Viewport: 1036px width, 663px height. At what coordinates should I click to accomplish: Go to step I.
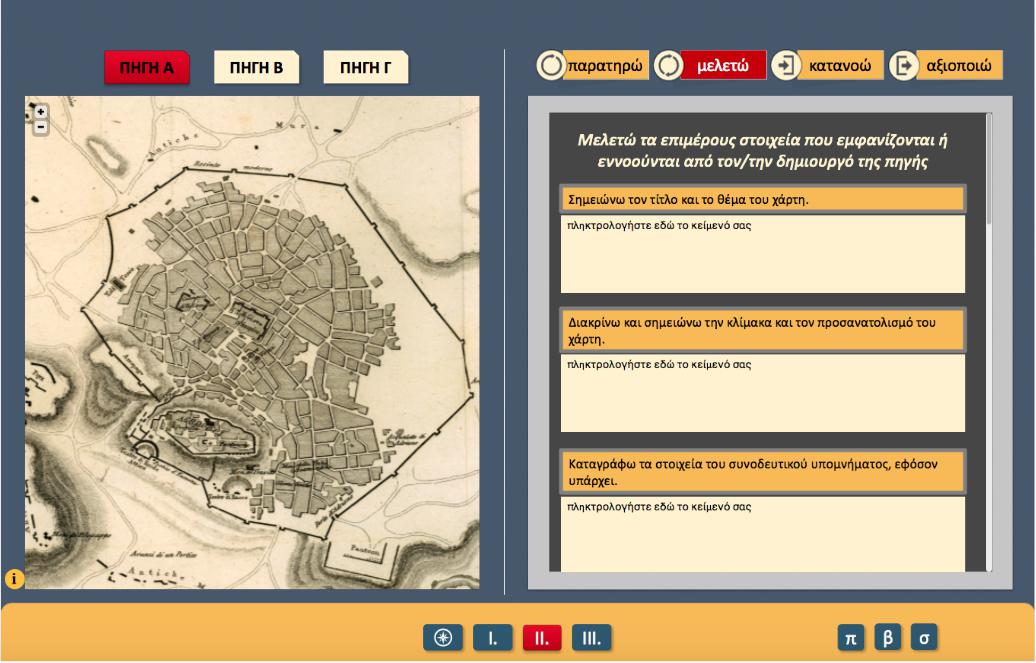pos(492,638)
